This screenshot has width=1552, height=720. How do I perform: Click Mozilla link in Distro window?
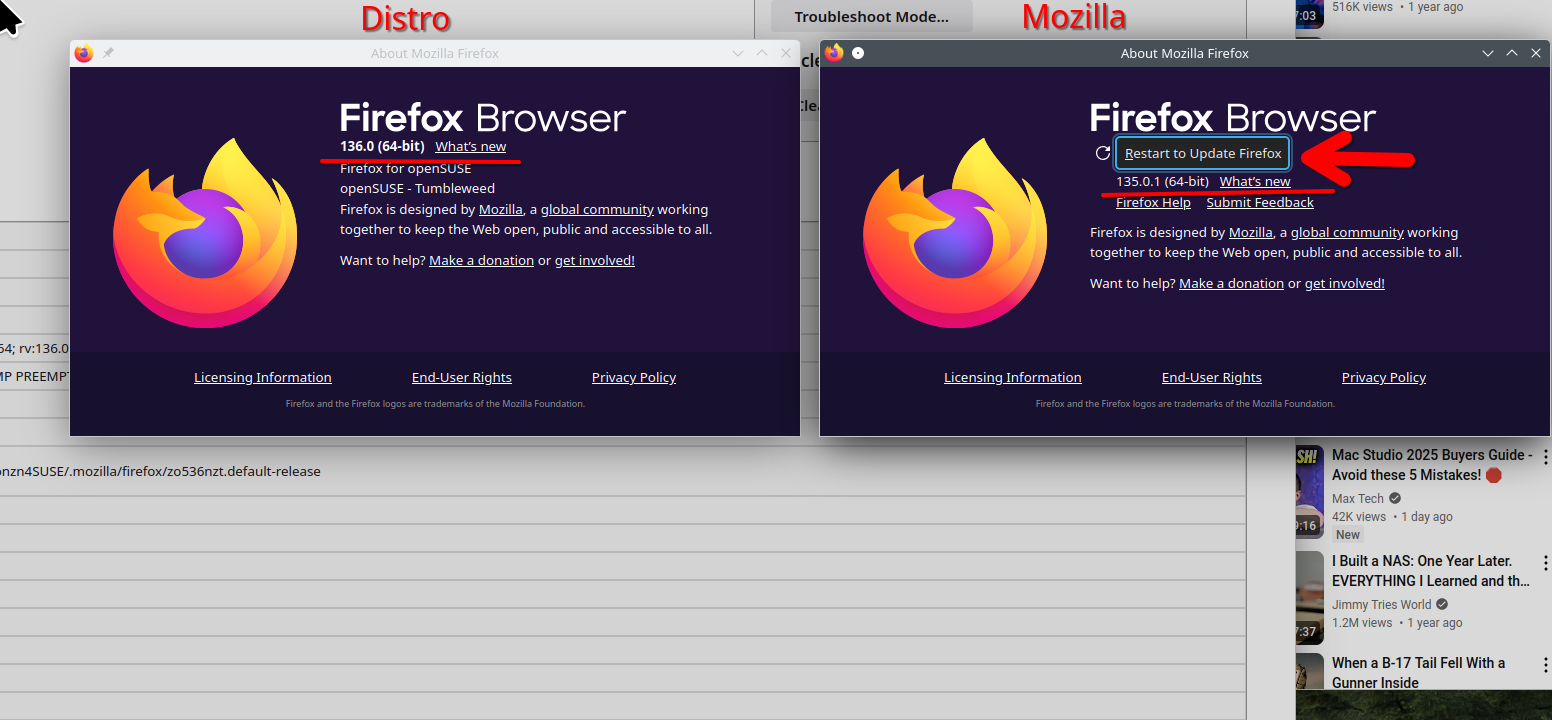click(x=501, y=210)
